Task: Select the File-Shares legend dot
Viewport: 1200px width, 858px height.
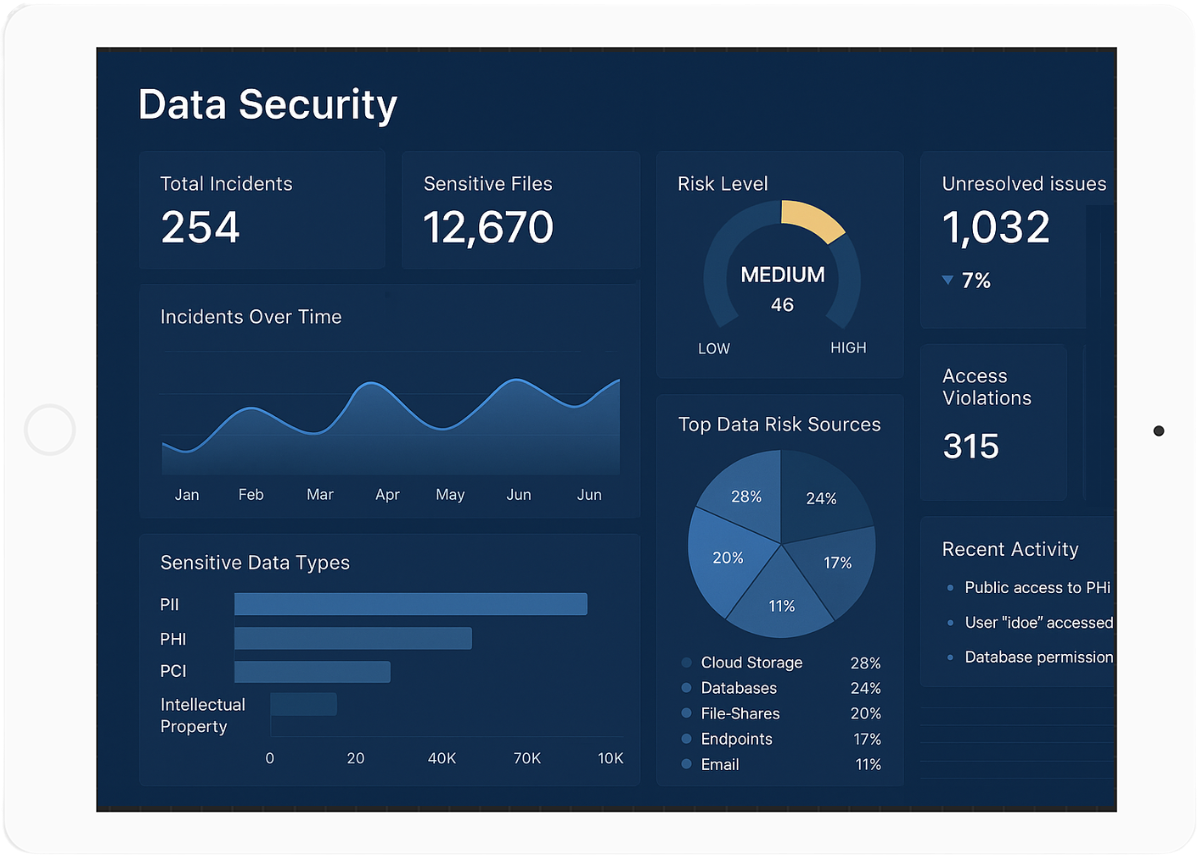Action: coord(686,714)
